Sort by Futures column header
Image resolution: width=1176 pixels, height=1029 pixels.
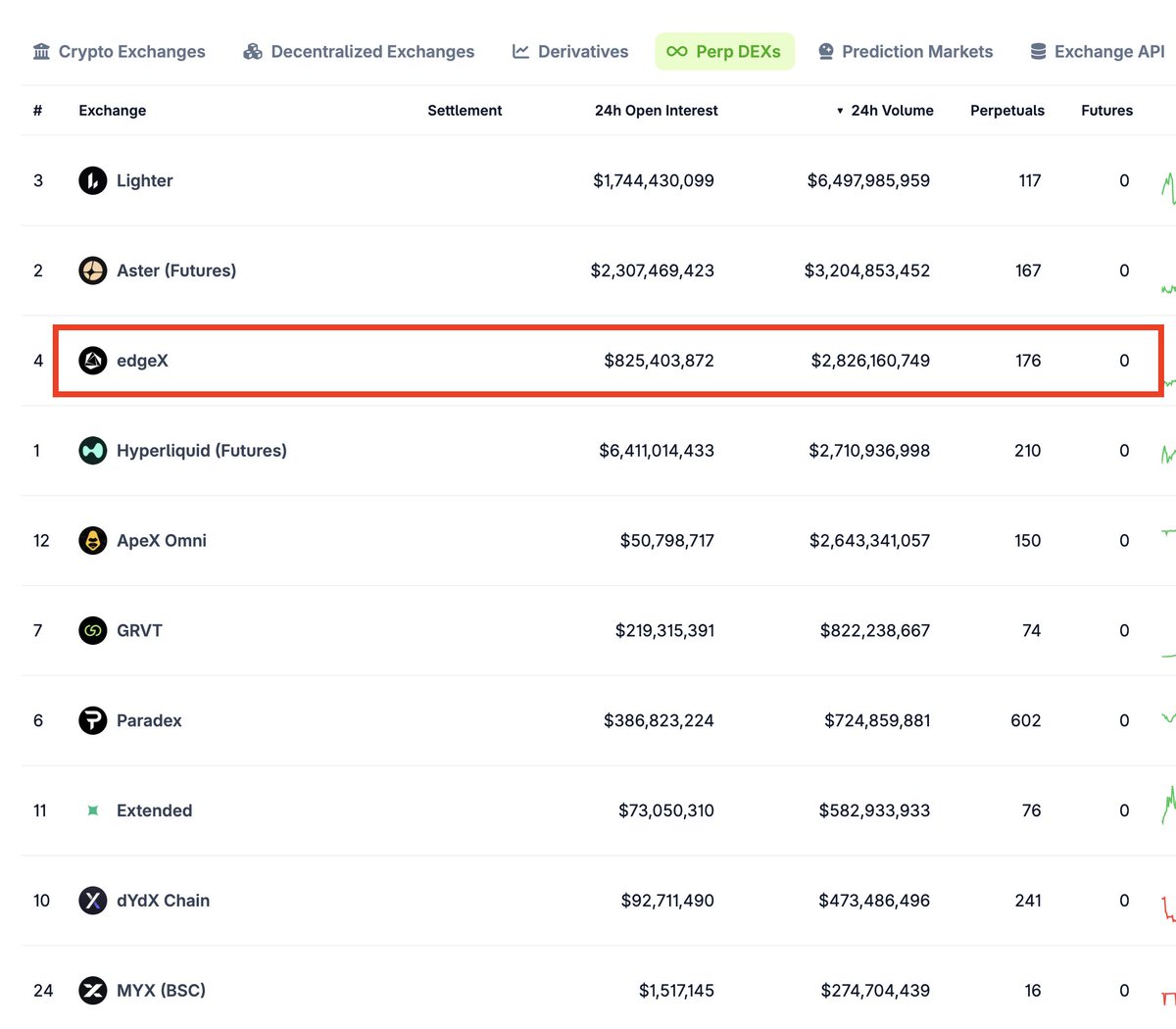point(1107,111)
